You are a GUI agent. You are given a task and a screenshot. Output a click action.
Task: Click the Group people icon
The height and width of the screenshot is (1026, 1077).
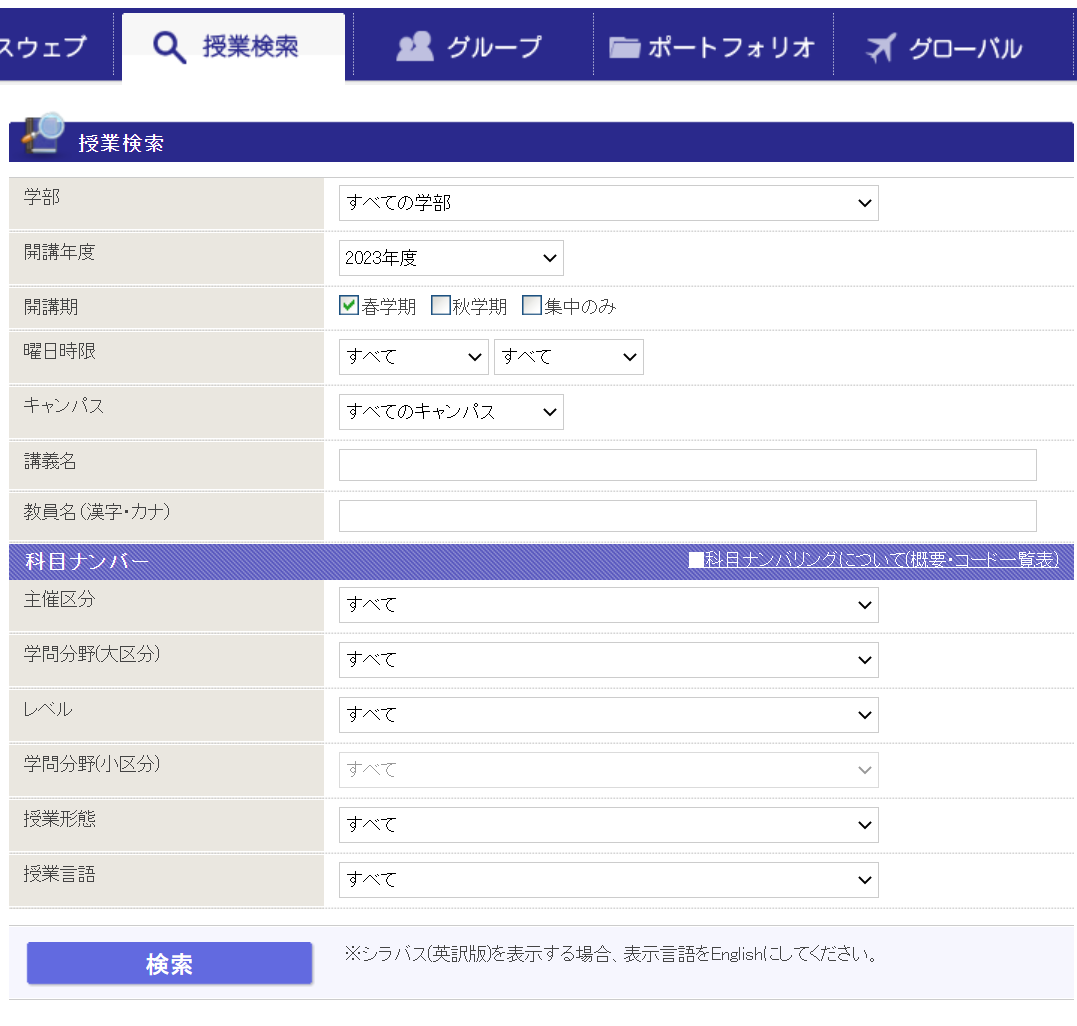tap(414, 47)
